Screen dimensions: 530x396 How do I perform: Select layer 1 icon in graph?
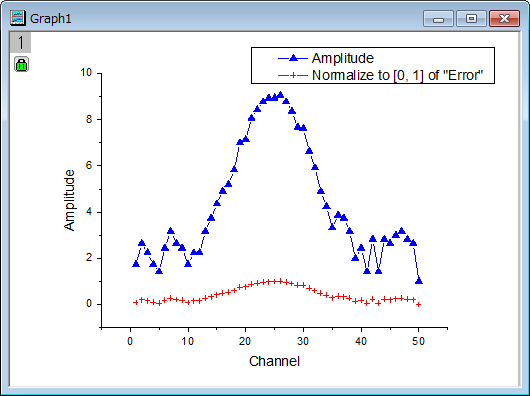pyautogui.click(x=21, y=43)
